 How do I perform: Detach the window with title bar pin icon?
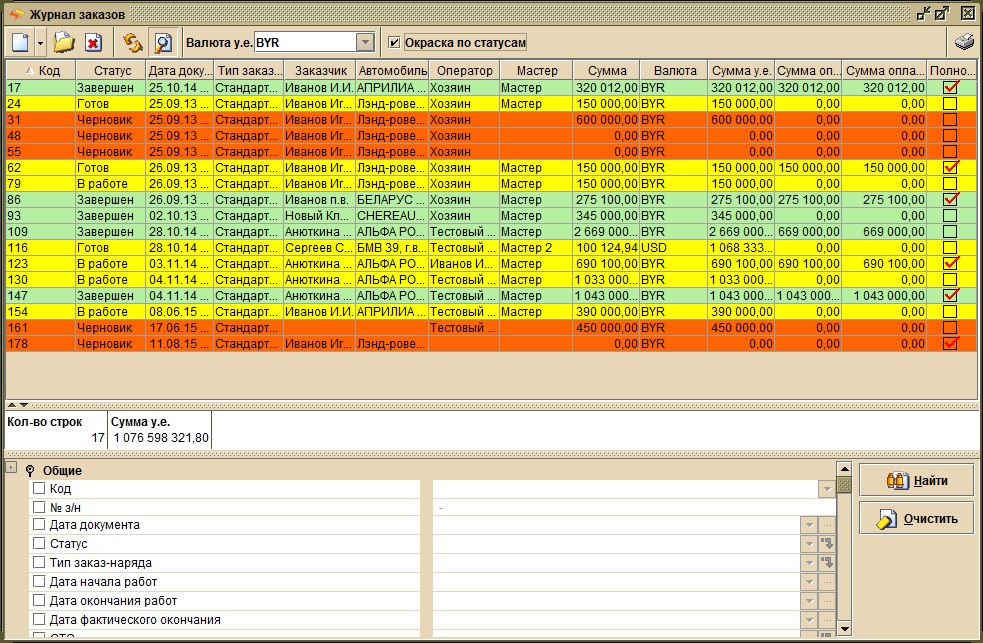coord(923,13)
